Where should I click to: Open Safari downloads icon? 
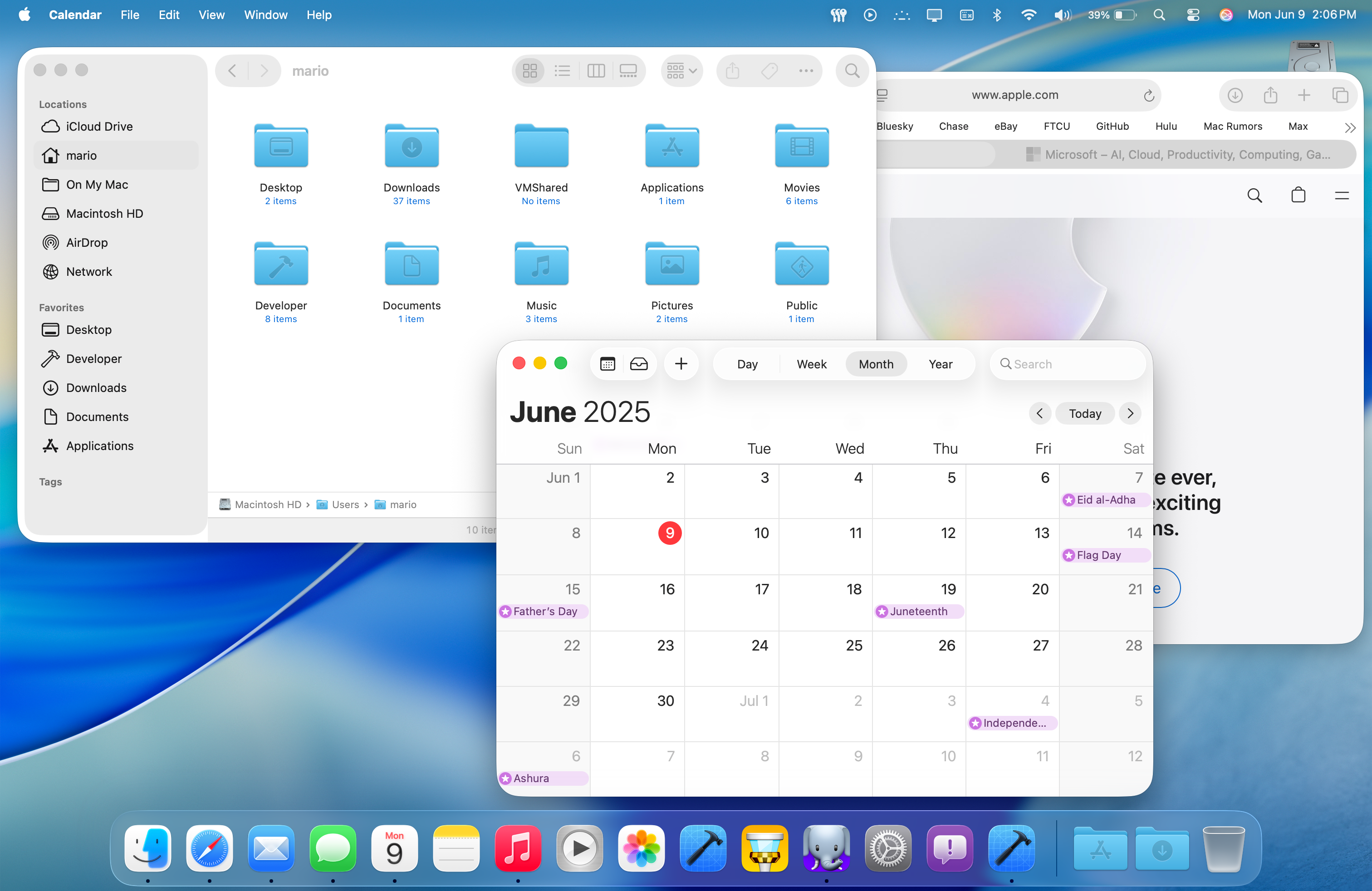[1234, 95]
